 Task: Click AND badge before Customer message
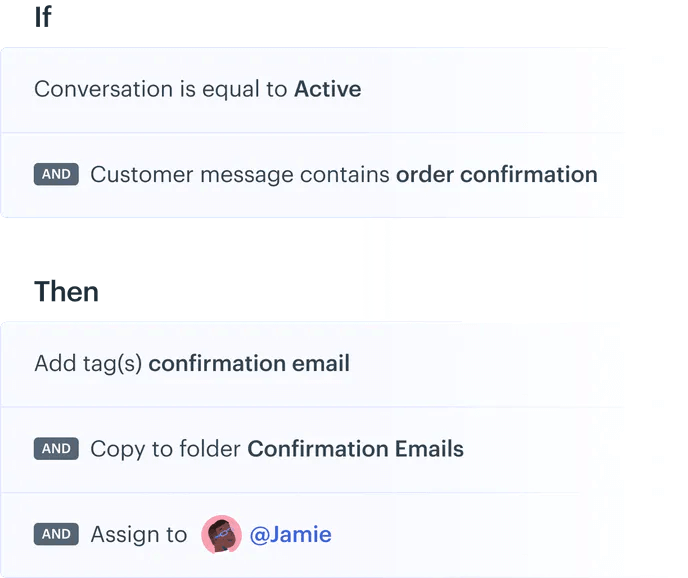[56, 174]
